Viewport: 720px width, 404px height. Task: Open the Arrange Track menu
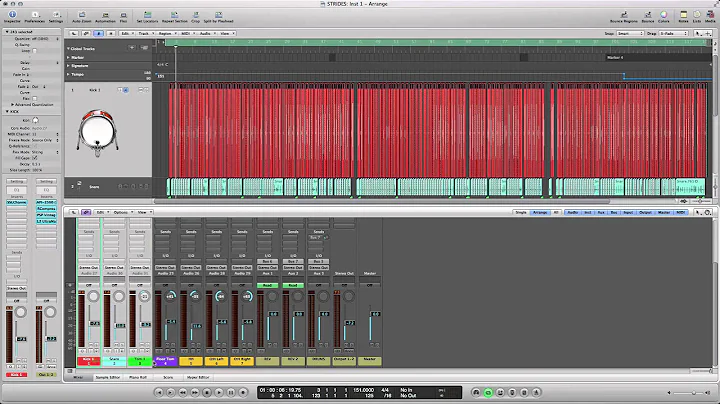[x=145, y=34]
